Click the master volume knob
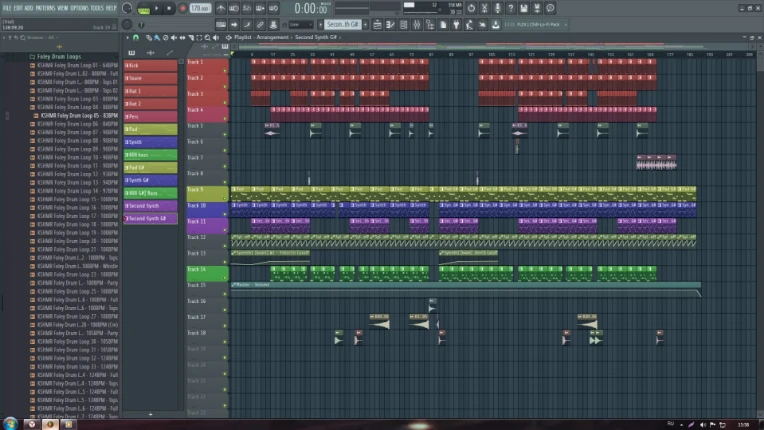The width and height of the screenshot is (764, 430). [127, 8]
